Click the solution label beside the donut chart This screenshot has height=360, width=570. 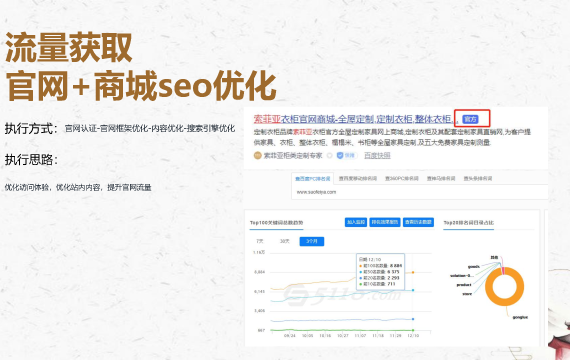(x=462, y=276)
